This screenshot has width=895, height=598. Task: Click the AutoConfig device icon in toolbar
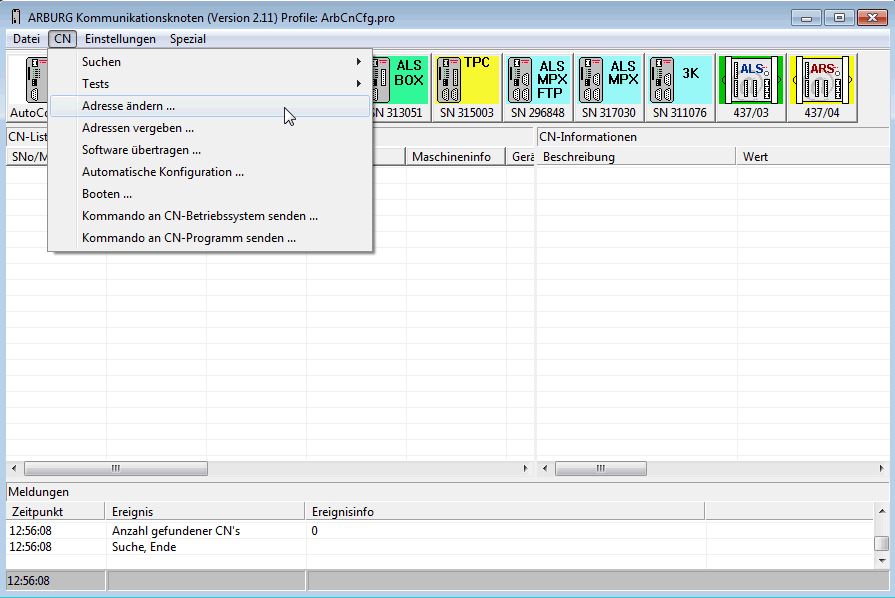click(28, 88)
